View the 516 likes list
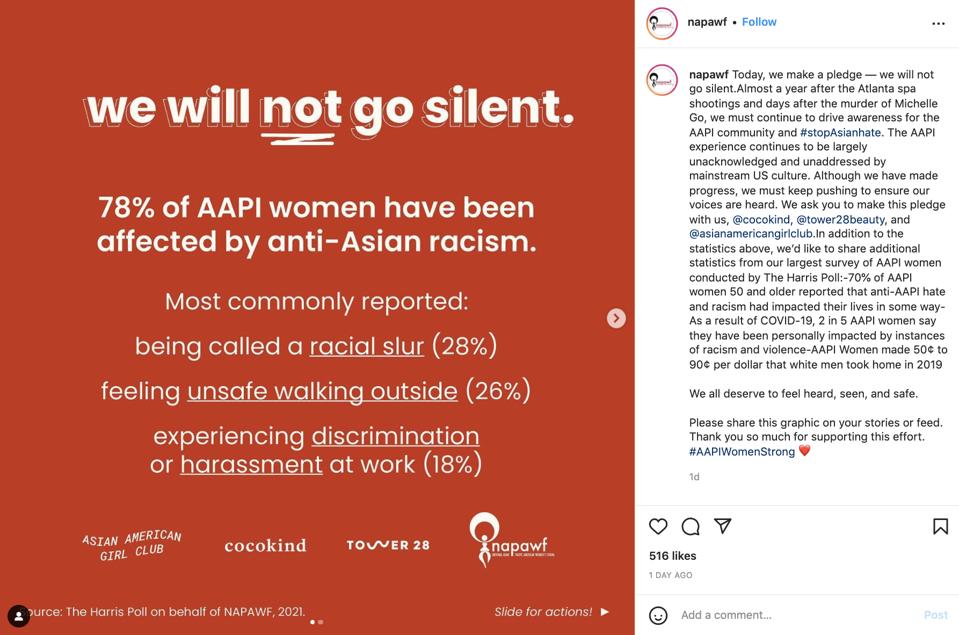The height and width of the screenshot is (635, 959). pos(672,556)
